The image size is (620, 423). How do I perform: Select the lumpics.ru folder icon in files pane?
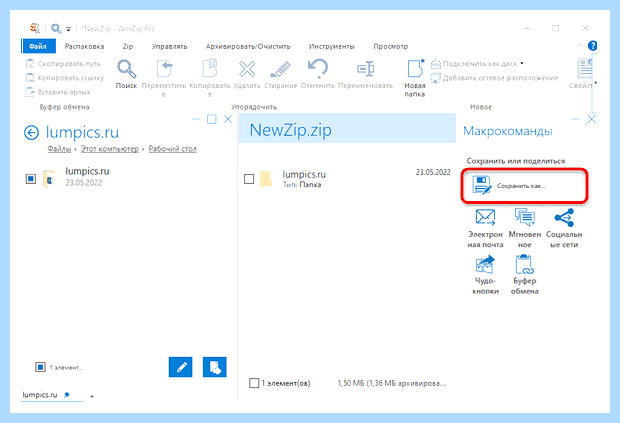[49, 179]
